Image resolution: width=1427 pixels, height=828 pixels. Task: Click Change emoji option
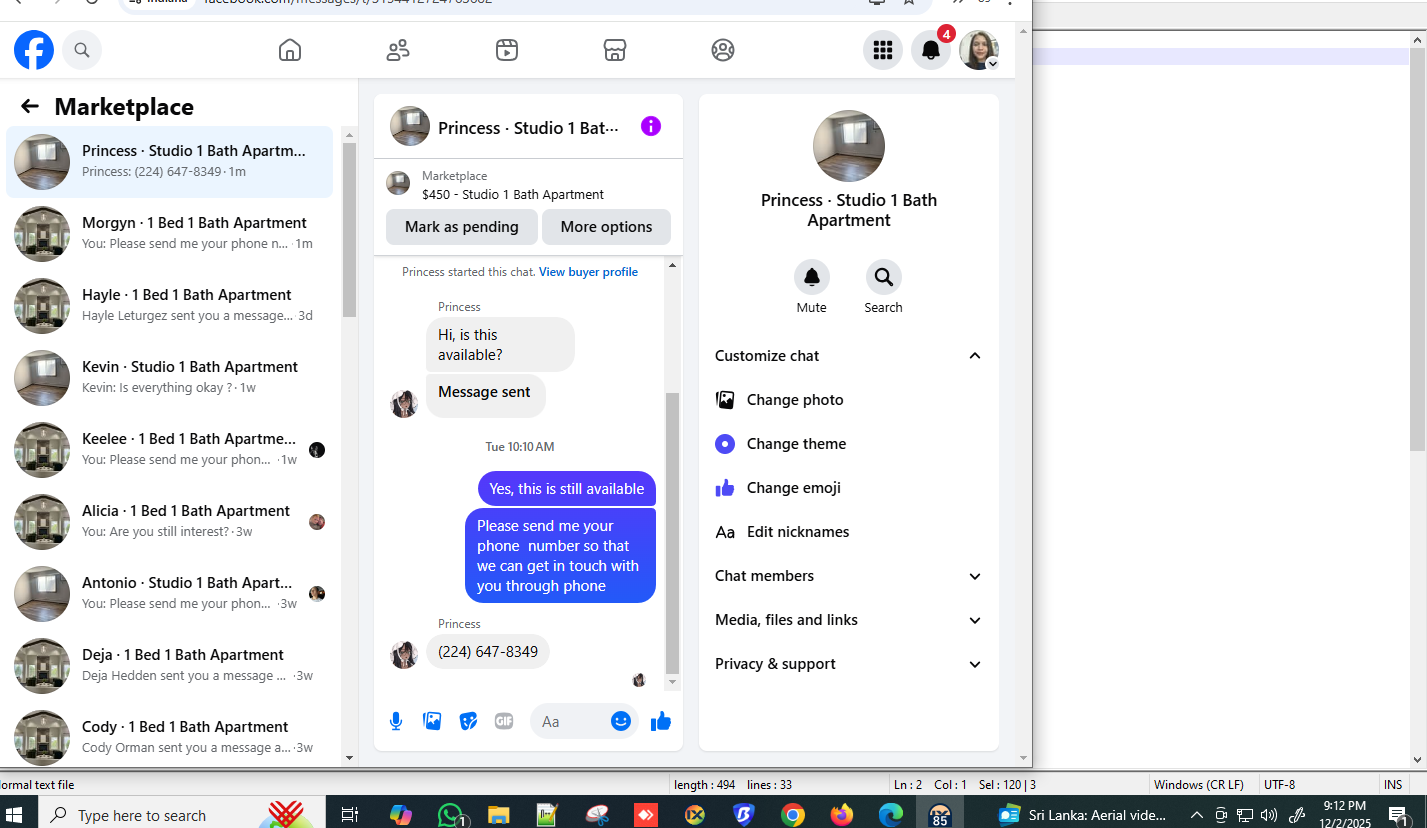coord(849,488)
